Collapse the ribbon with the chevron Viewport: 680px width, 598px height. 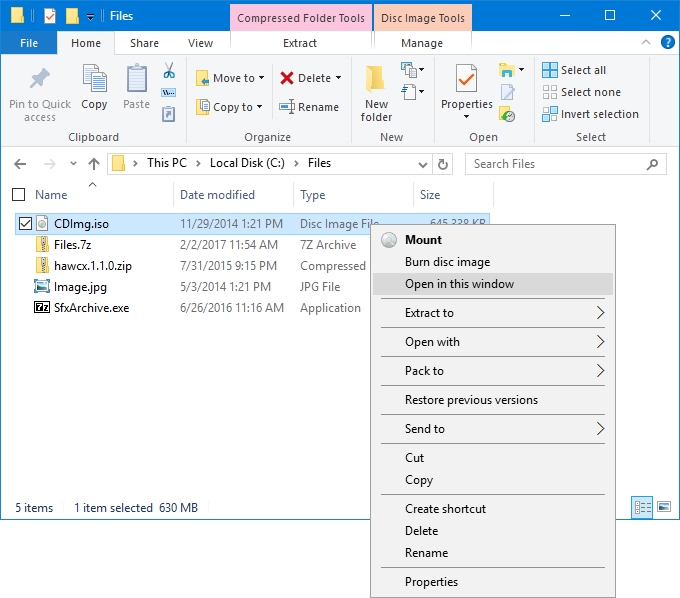point(646,42)
